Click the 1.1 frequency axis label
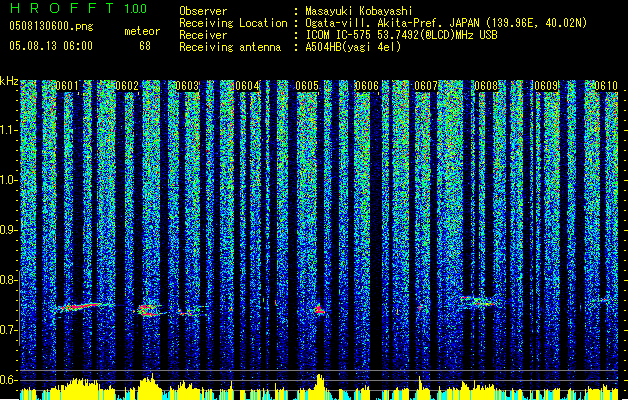The height and width of the screenshot is (400, 629). coord(9,130)
